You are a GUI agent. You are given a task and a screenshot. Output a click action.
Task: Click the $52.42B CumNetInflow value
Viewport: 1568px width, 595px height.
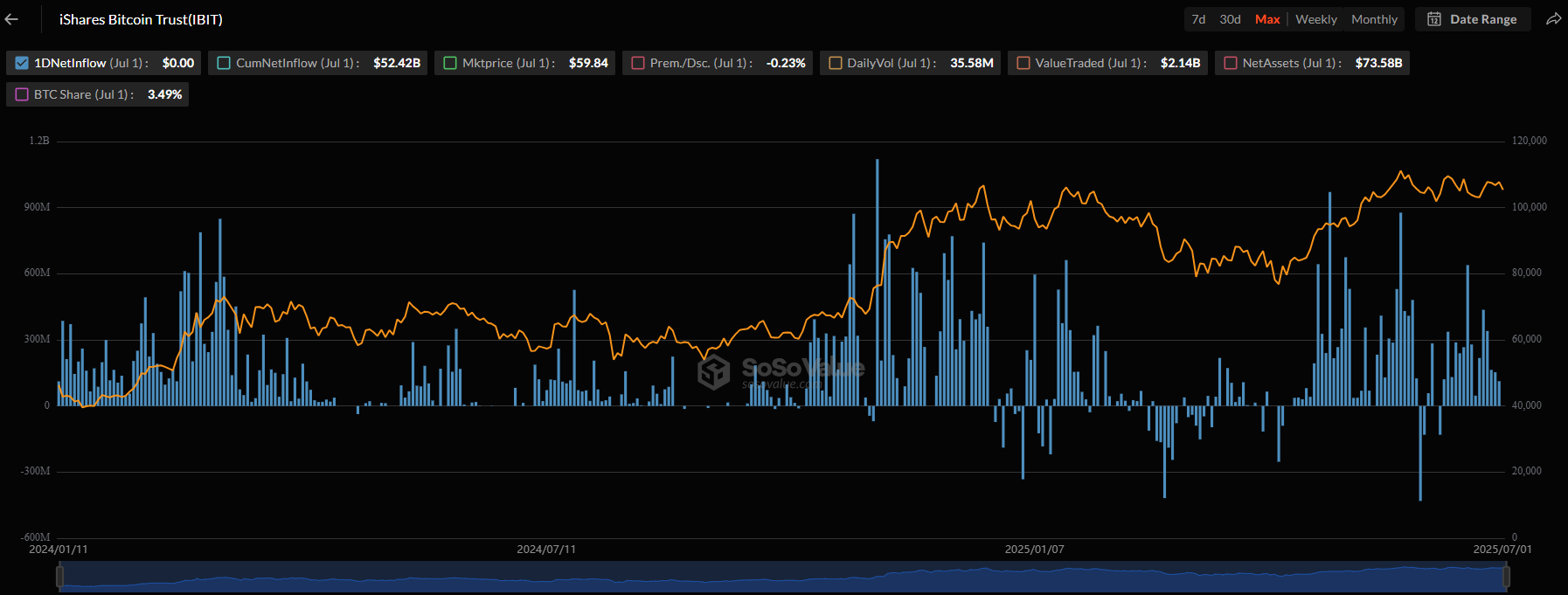tap(397, 63)
